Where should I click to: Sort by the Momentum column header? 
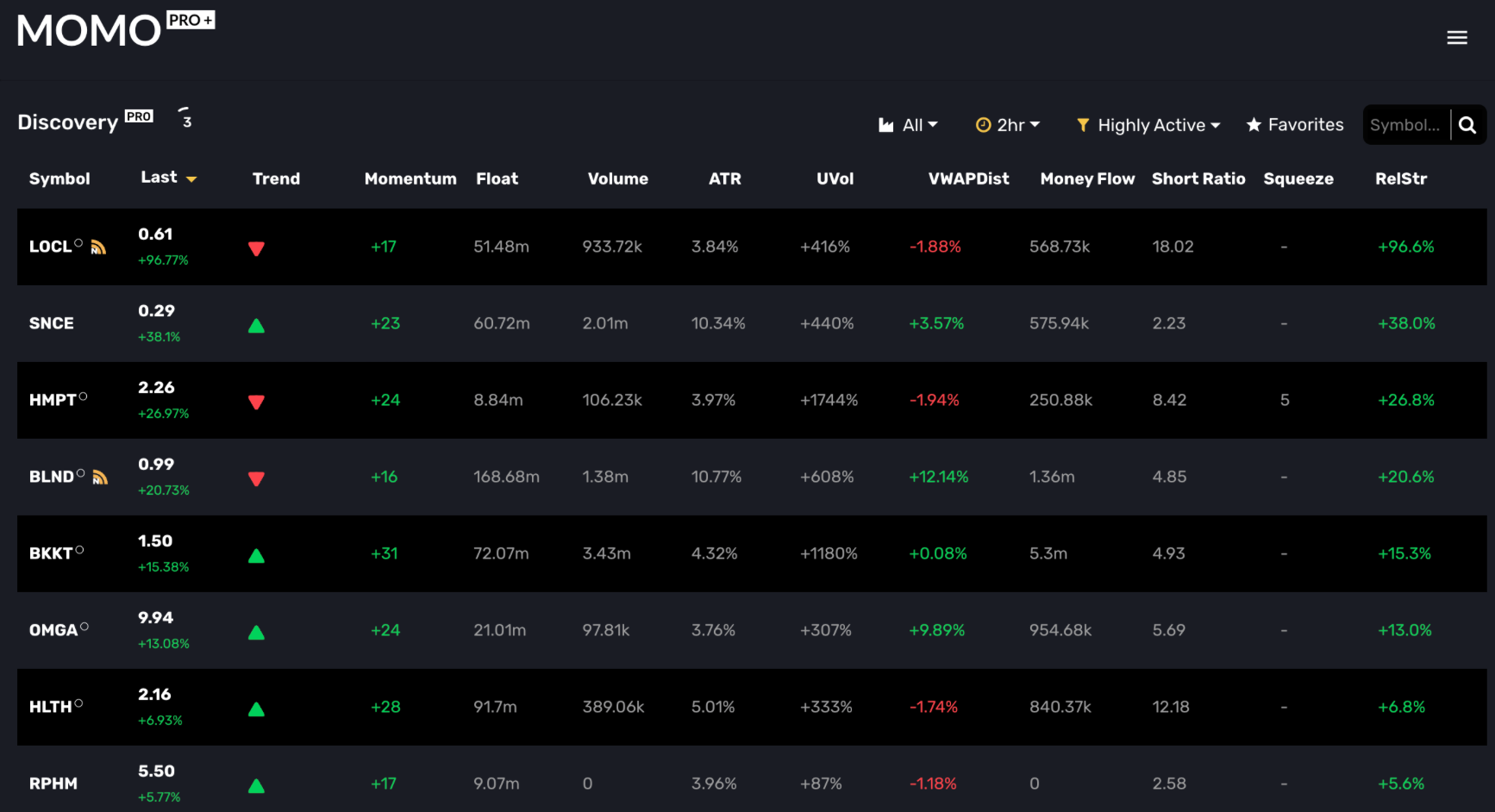410,178
